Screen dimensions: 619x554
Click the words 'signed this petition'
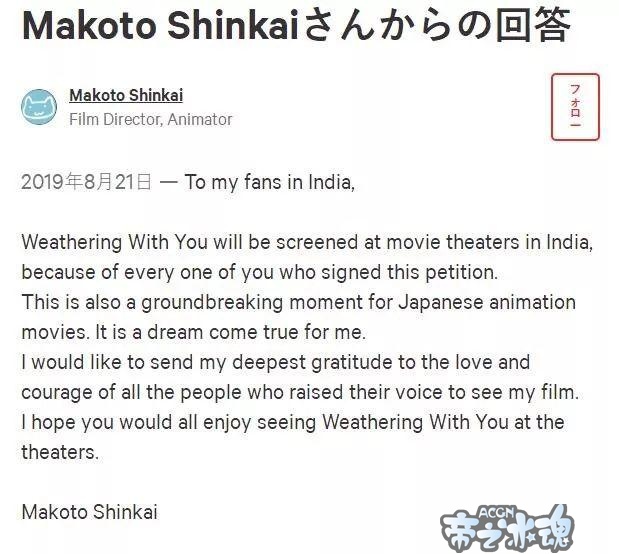pyautogui.click(x=409, y=272)
